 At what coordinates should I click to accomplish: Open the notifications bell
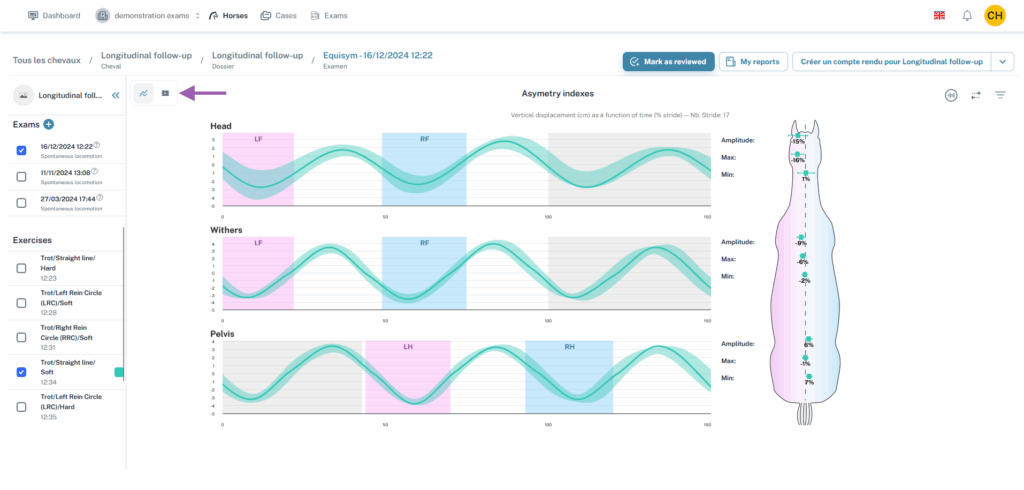[967, 16]
